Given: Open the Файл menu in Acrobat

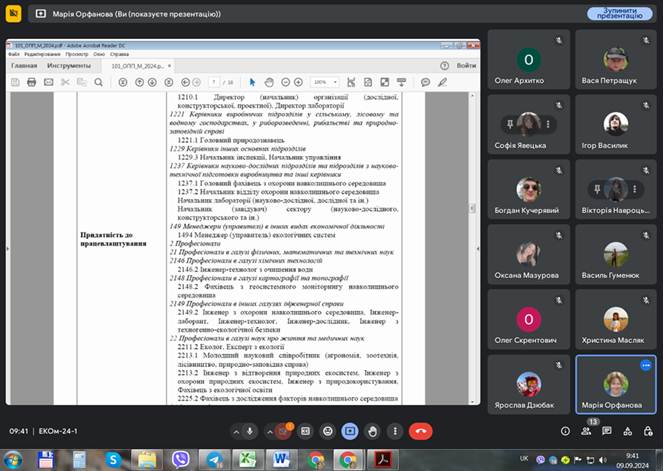Looking at the screenshot, I should [15, 55].
